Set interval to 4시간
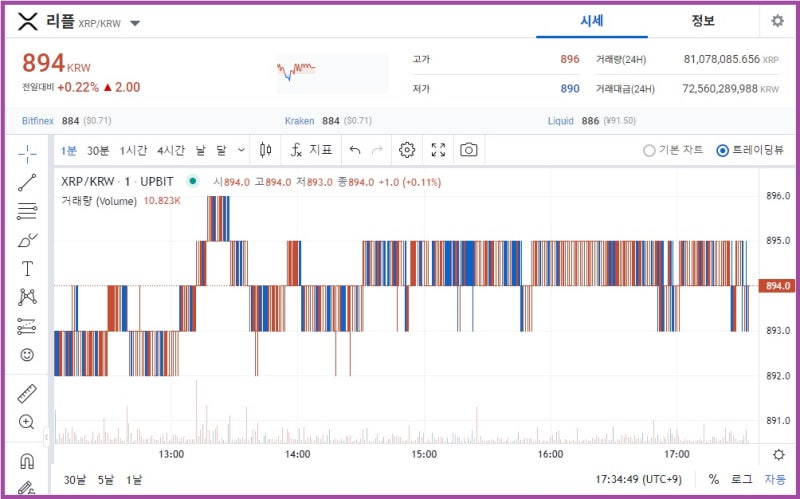800x499 pixels. point(170,151)
